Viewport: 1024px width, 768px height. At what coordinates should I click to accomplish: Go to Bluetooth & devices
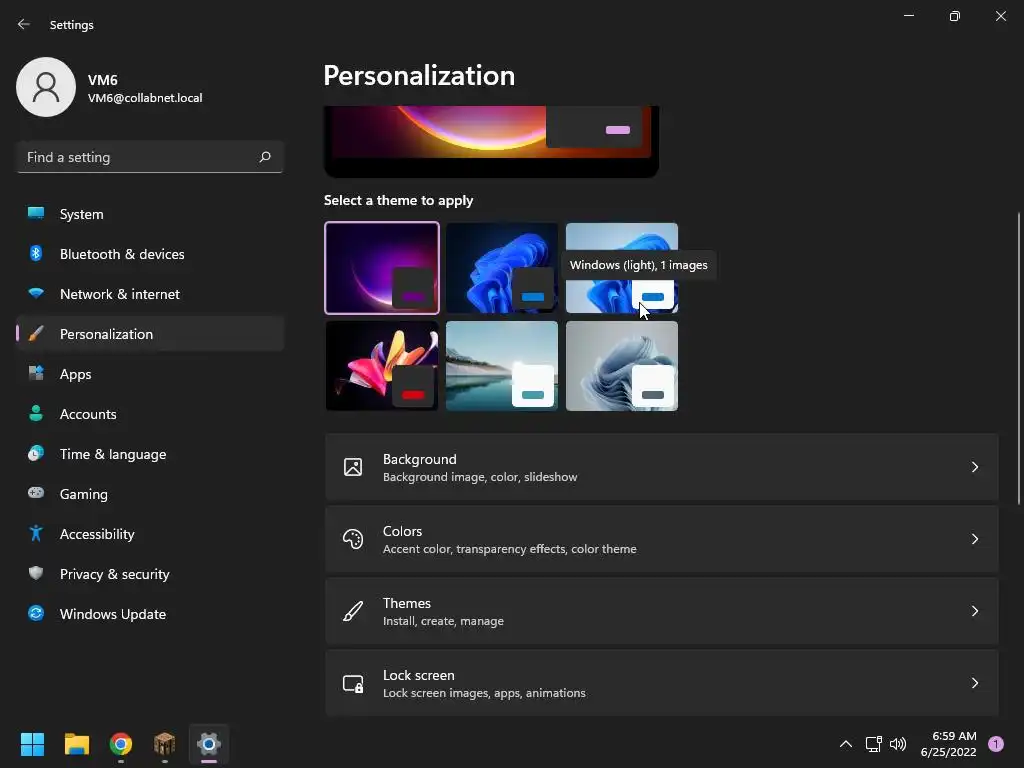pyautogui.click(x=150, y=254)
